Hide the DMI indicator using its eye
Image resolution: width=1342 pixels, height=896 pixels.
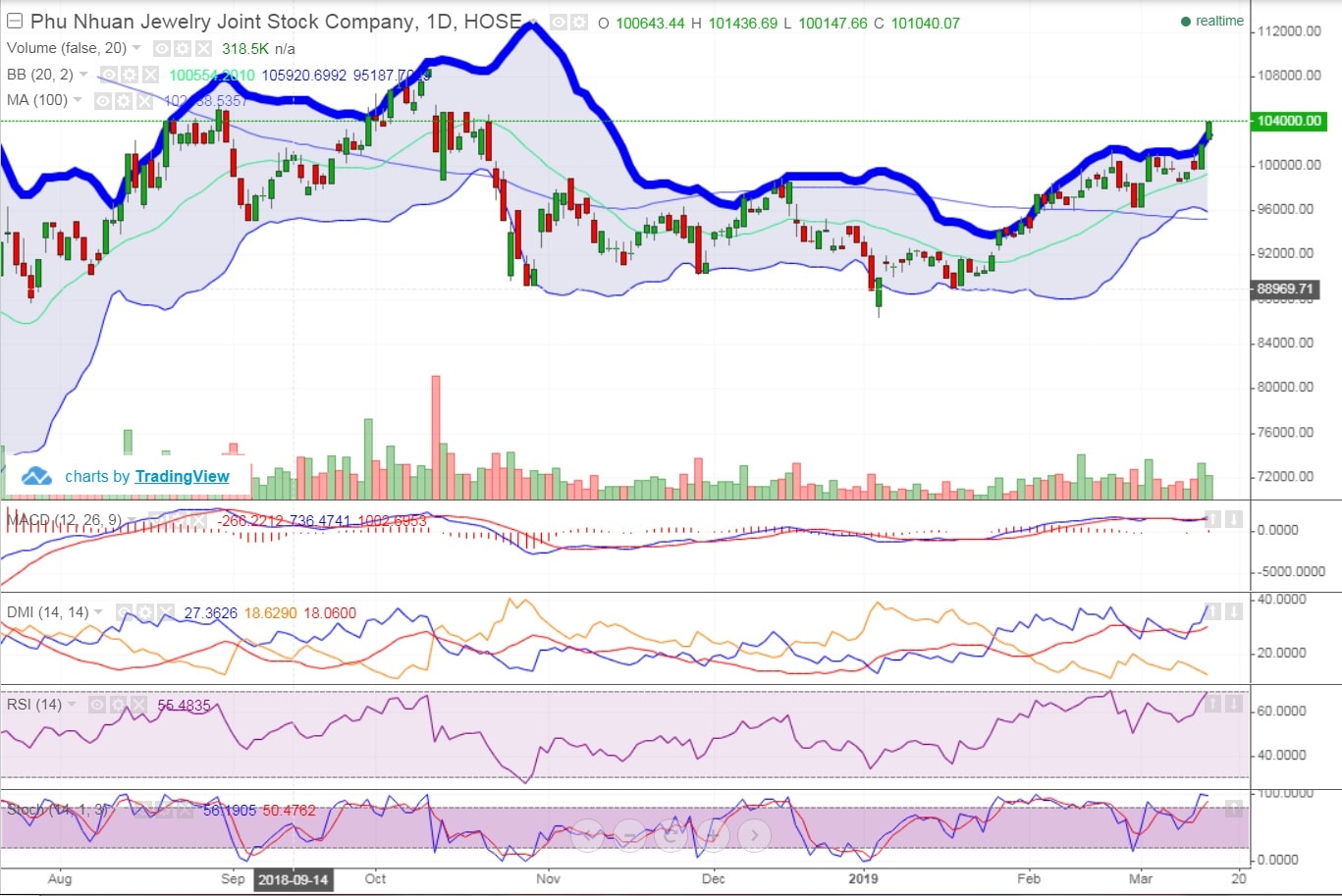tap(124, 613)
